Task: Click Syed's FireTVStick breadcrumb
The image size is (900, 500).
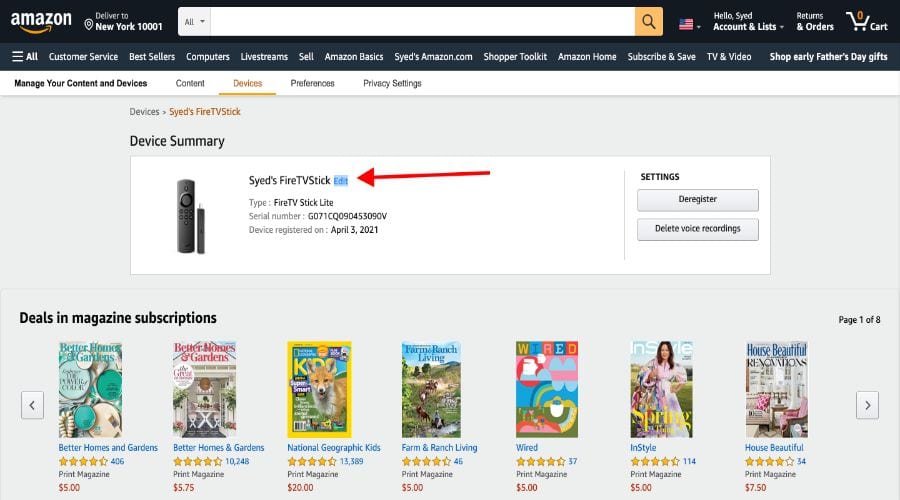Action: pyautogui.click(x=205, y=112)
